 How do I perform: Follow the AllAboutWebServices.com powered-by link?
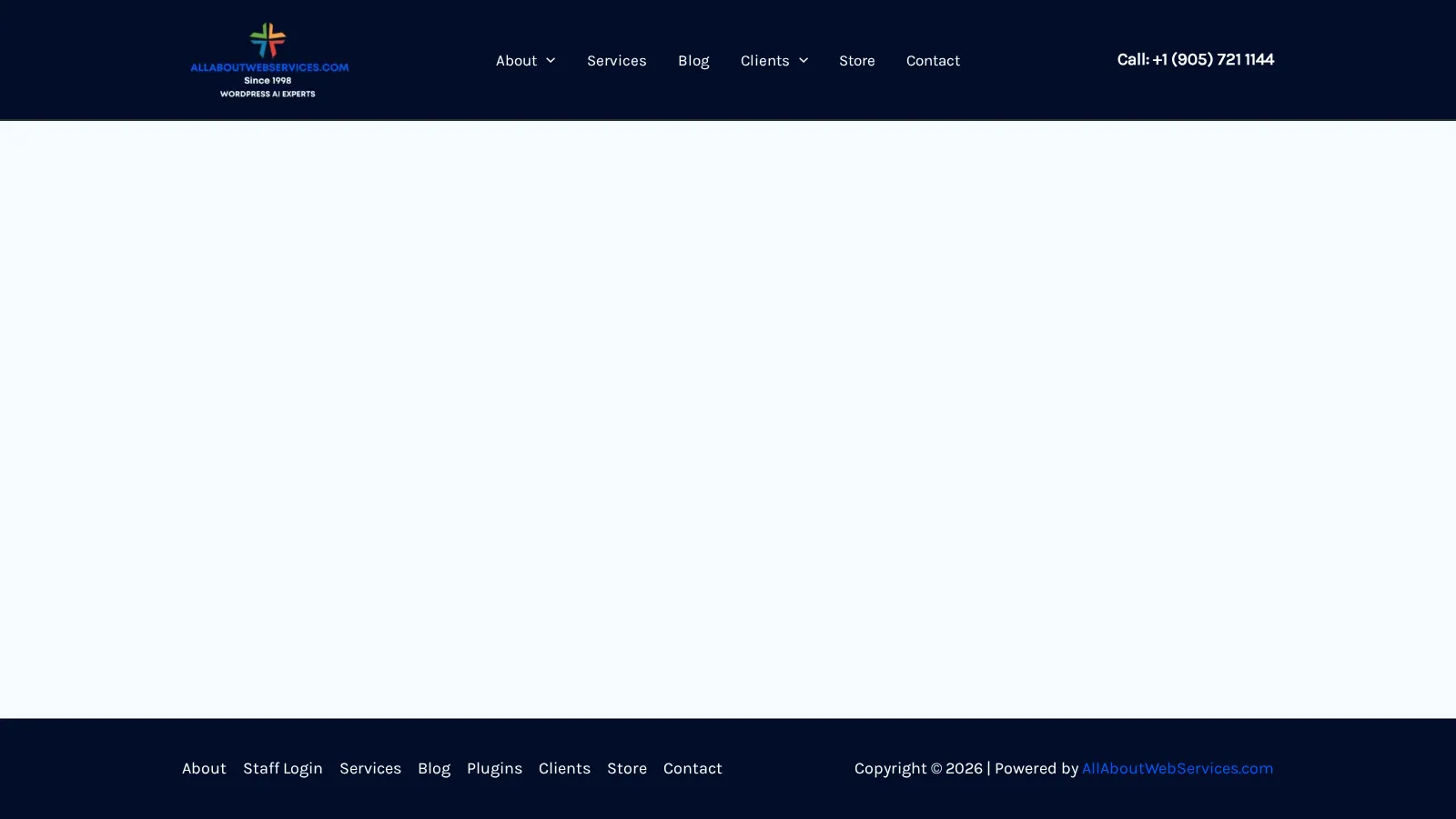point(1178,768)
